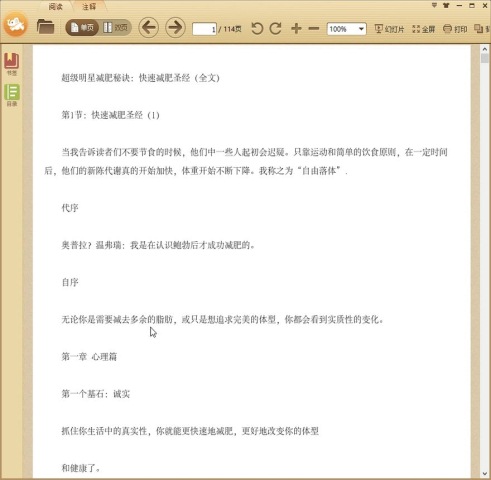The image size is (491, 480).
Task: Open the bookmark (书签) sidebar panel
Action: [x=12, y=64]
